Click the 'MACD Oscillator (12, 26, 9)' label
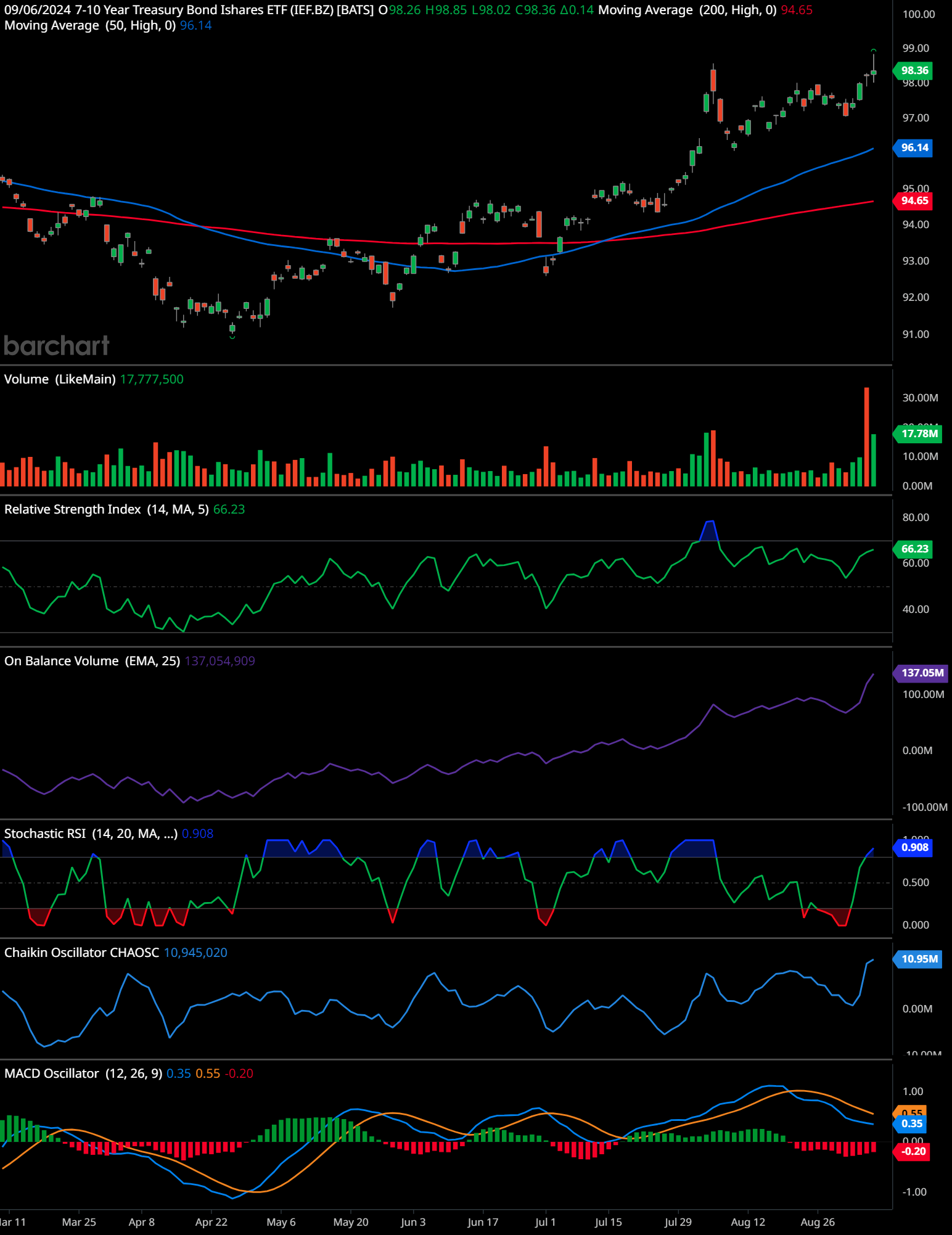Image resolution: width=952 pixels, height=1235 pixels. tap(83, 1073)
